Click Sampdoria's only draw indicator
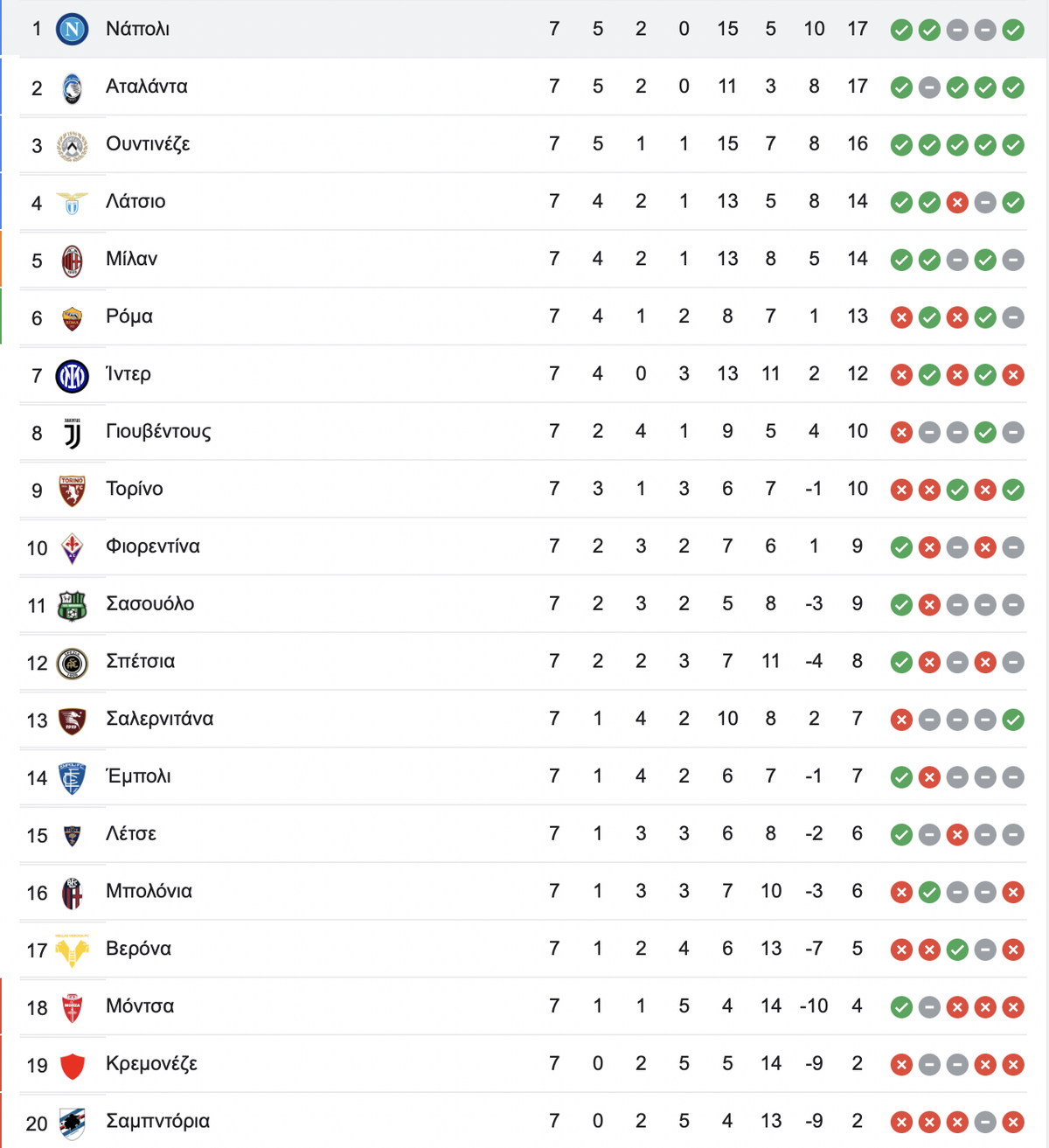This screenshot has width=1049, height=1148. [985, 1123]
